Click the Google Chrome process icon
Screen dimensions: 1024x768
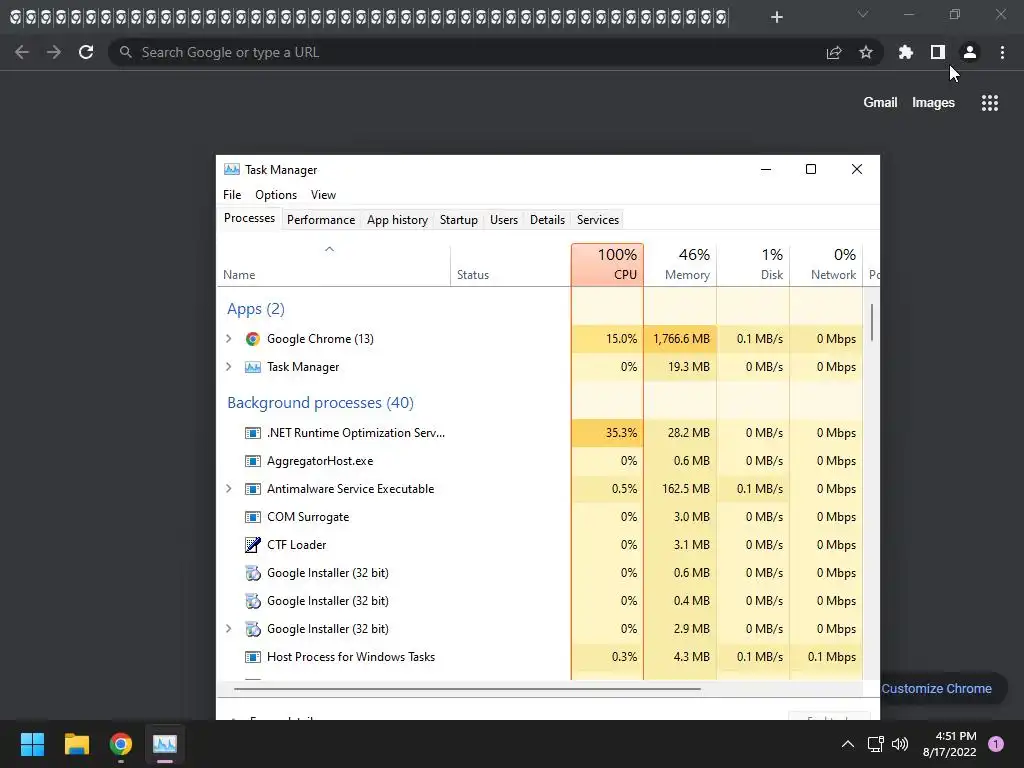[x=253, y=339]
